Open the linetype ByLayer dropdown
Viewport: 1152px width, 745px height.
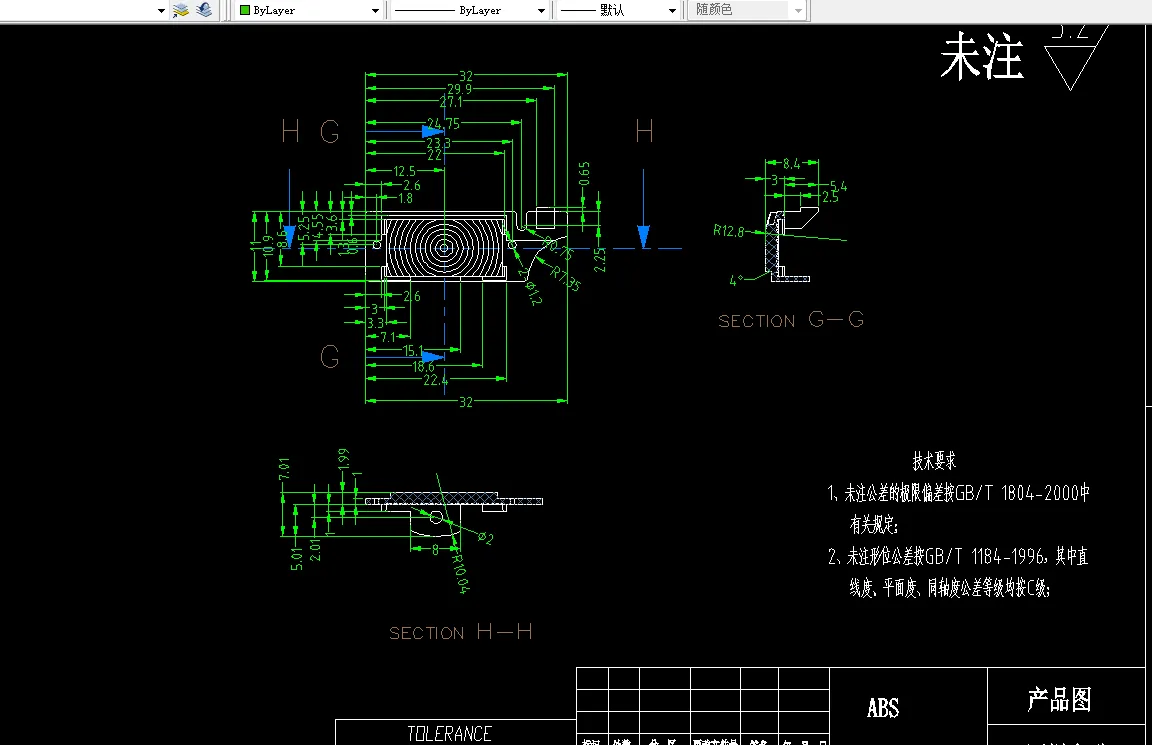tap(541, 10)
